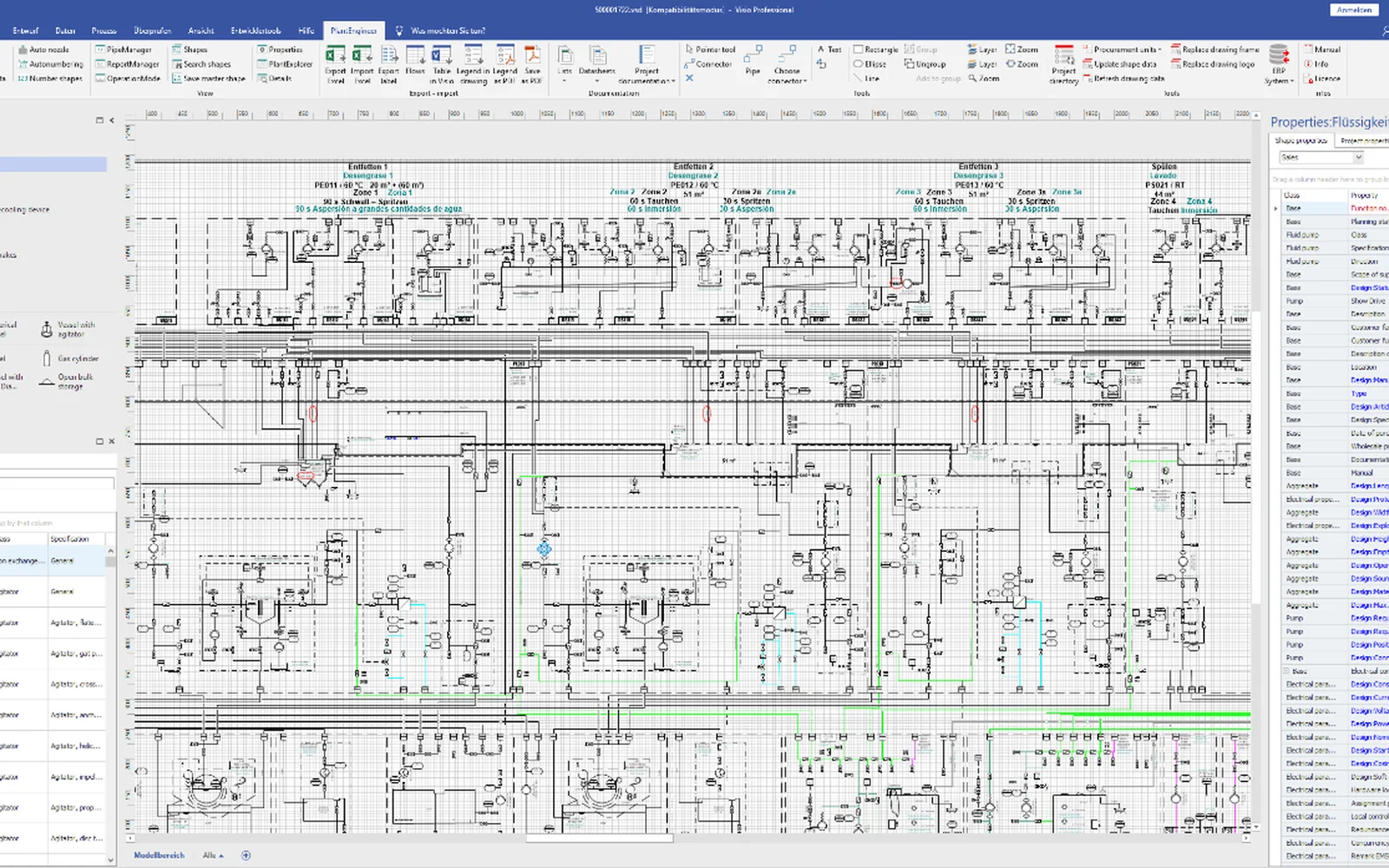
Task: Open OperationMode view
Action: (128, 78)
